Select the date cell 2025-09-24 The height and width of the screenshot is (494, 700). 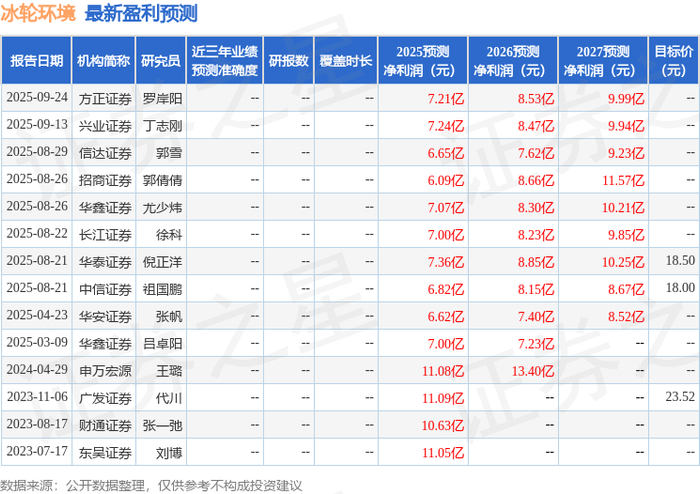pos(37,98)
